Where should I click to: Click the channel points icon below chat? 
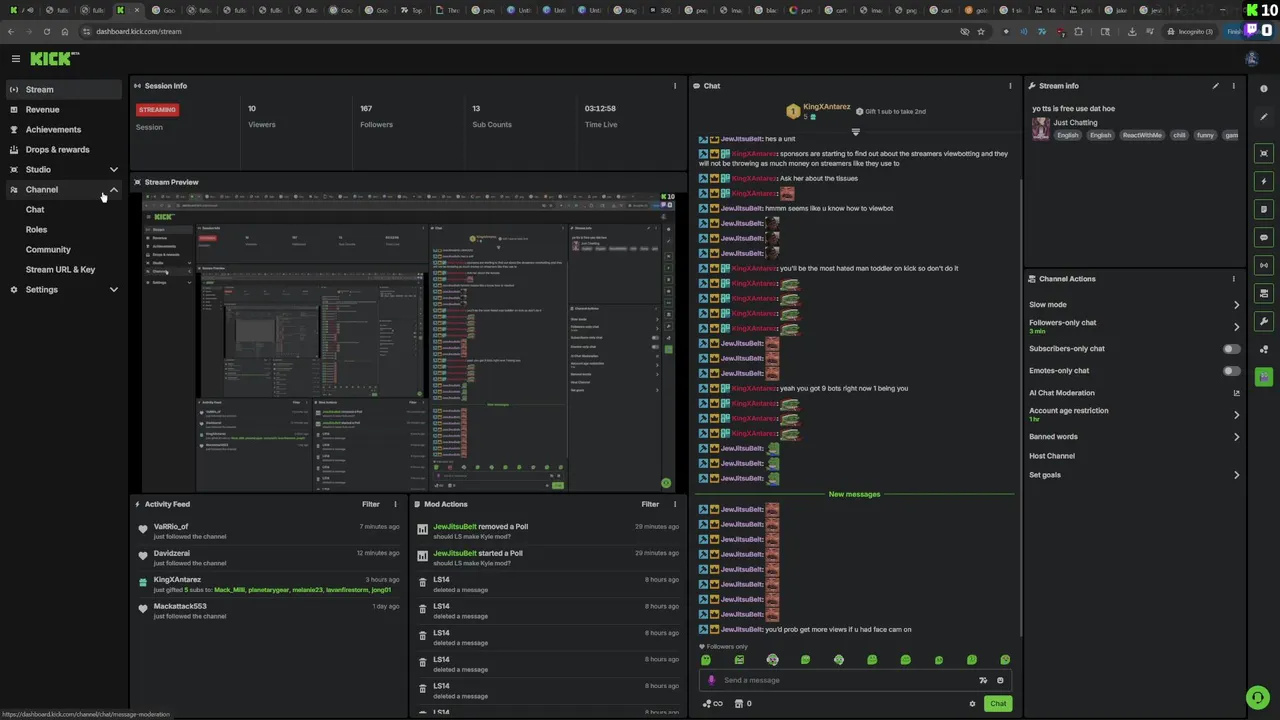pyautogui.click(x=713, y=704)
